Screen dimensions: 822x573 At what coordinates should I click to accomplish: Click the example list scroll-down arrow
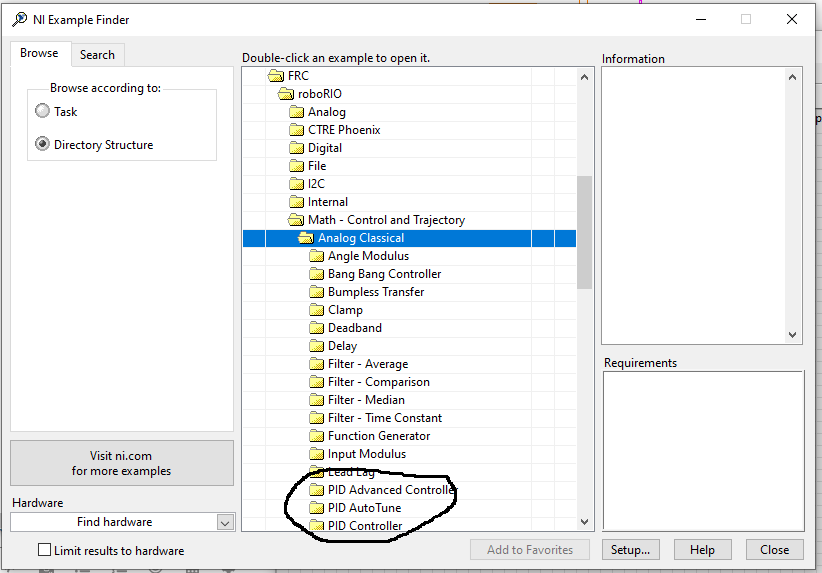coord(585,522)
